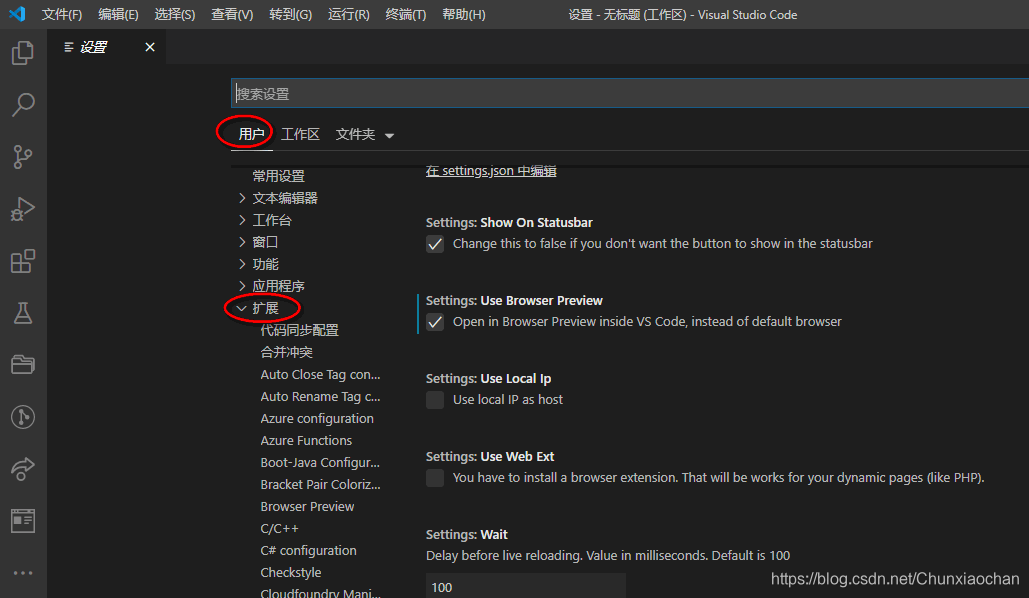Select Azure Functions entry
This screenshot has width=1029, height=598.
coord(306,440)
